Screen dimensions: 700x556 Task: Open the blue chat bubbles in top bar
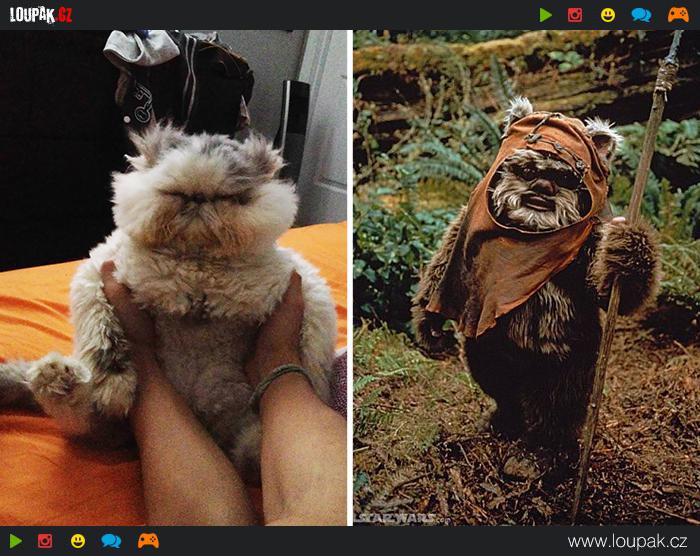click(641, 15)
